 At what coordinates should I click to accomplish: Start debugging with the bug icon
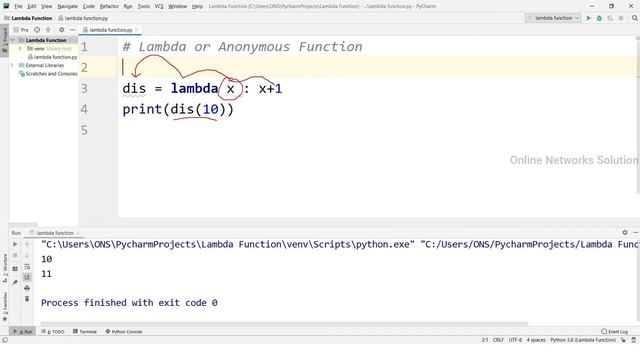[599, 18]
